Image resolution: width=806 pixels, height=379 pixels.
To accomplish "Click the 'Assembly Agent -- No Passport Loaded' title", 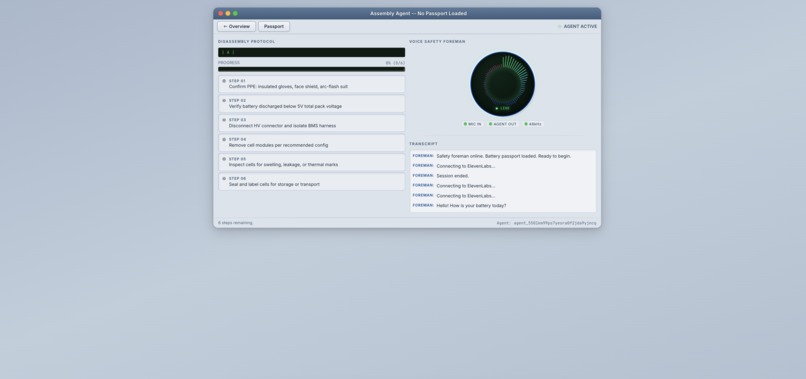I will click(418, 13).
